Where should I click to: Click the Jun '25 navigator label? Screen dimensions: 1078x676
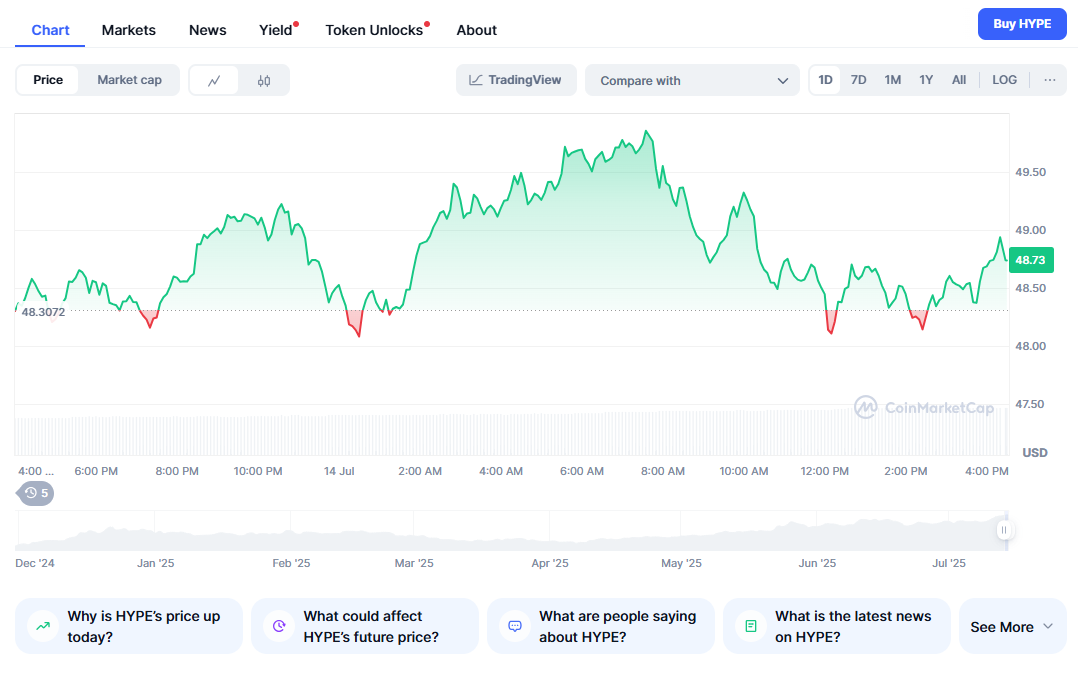point(817,563)
